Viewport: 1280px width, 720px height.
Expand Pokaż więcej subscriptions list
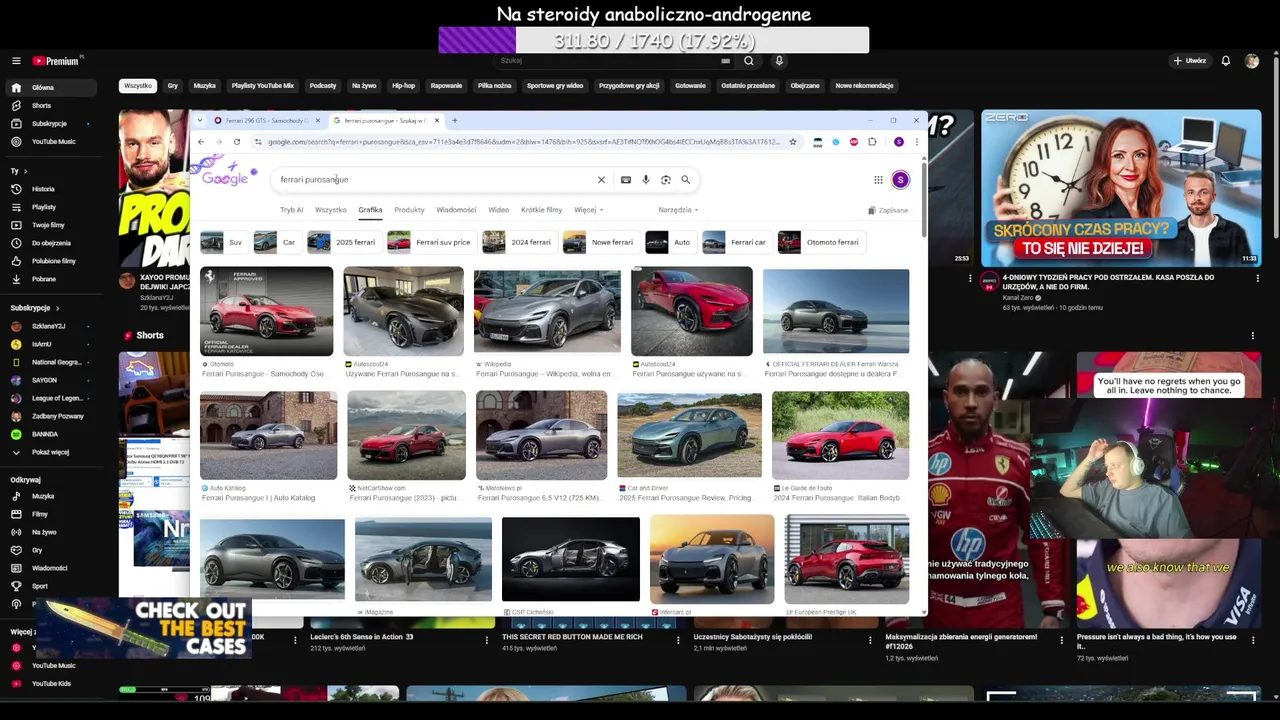click(x=50, y=452)
